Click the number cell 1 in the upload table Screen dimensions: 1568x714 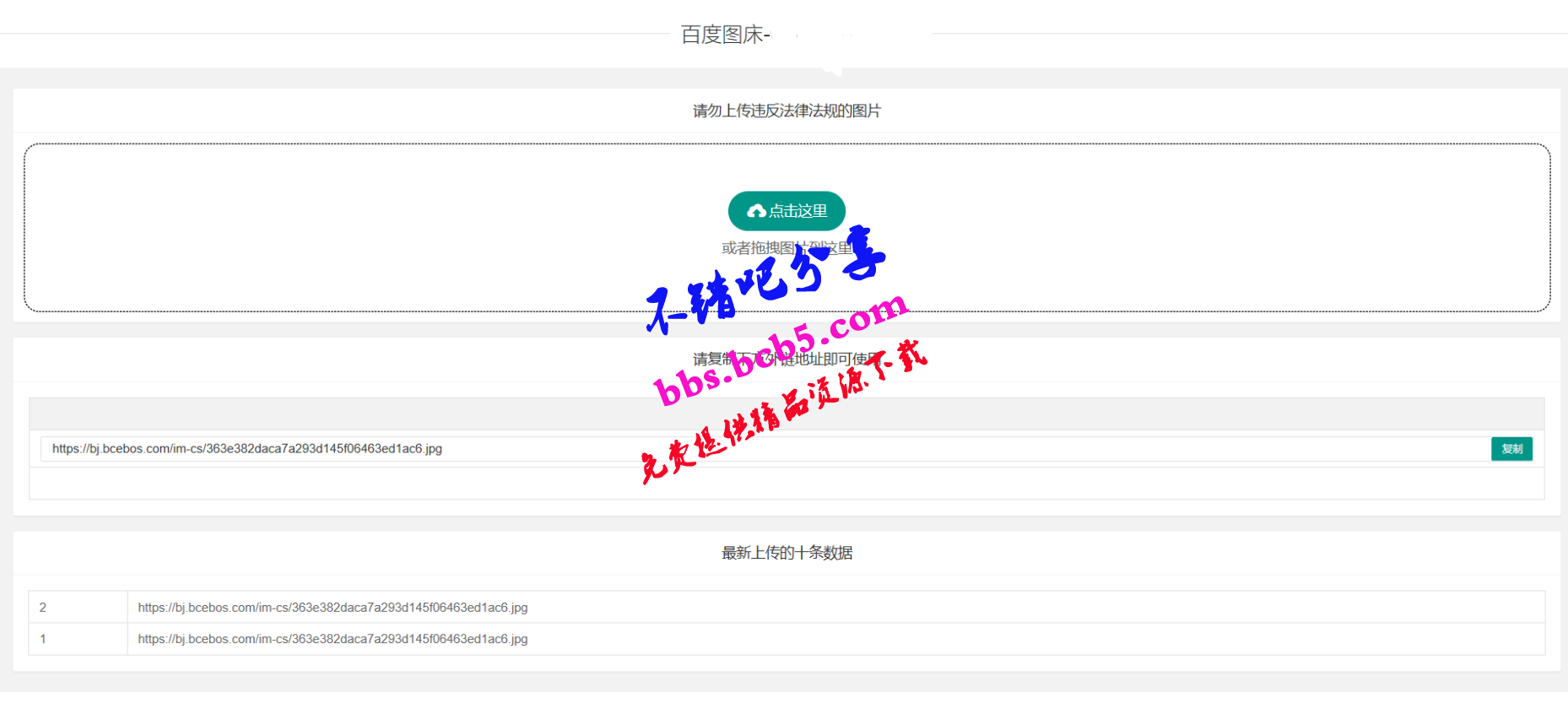[x=78, y=639]
